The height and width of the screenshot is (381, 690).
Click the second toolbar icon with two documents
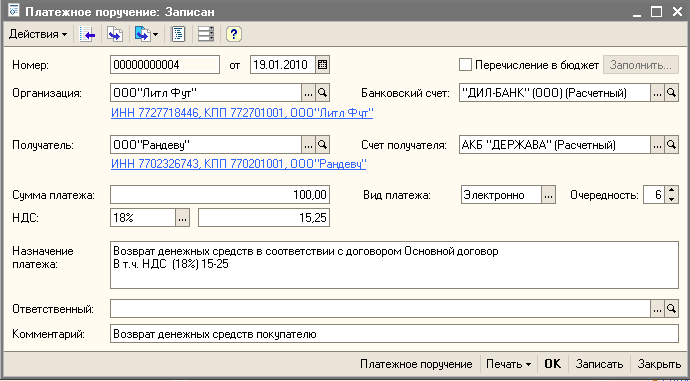pos(115,34)
